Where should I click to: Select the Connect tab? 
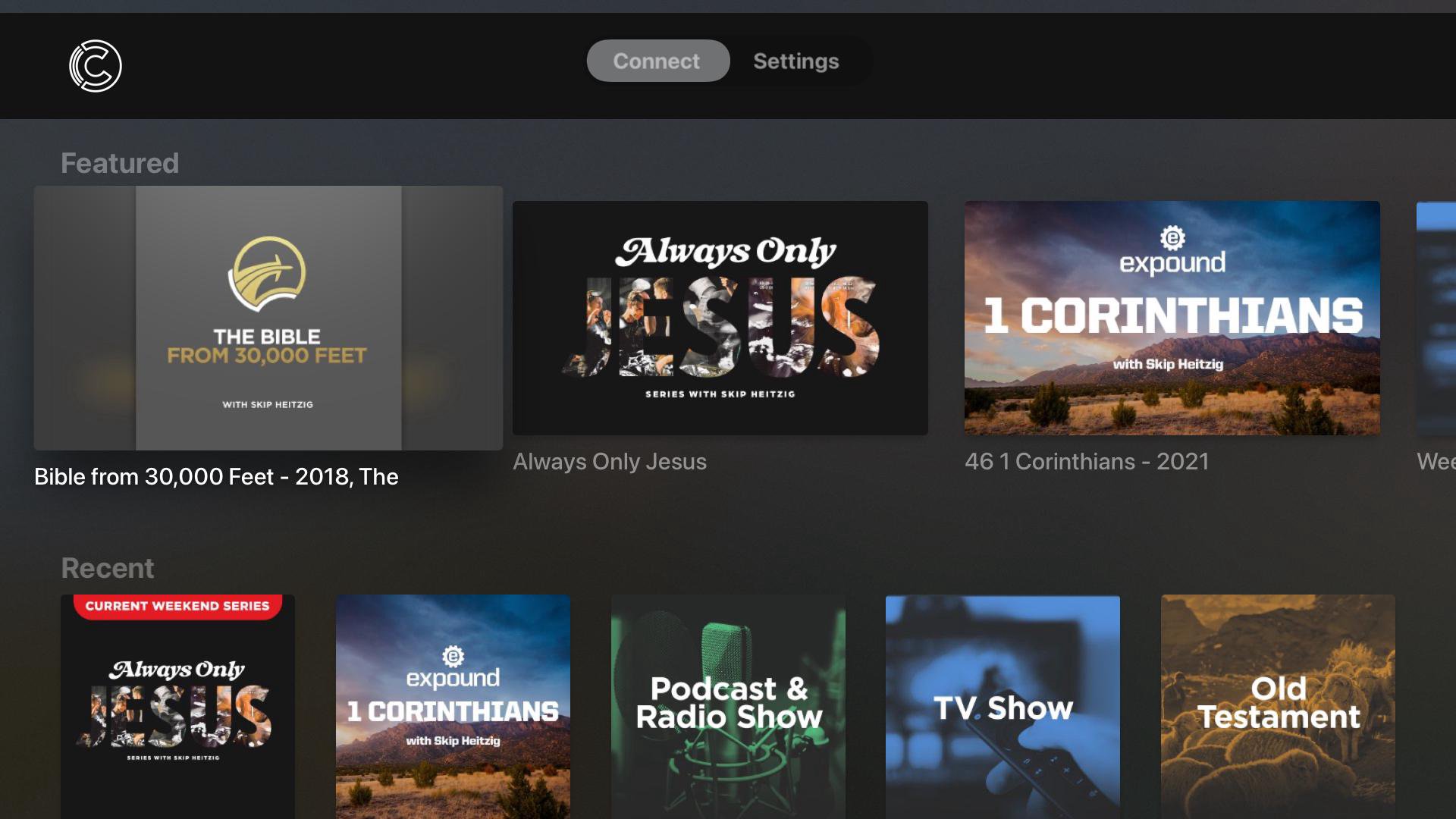[657, 61]
